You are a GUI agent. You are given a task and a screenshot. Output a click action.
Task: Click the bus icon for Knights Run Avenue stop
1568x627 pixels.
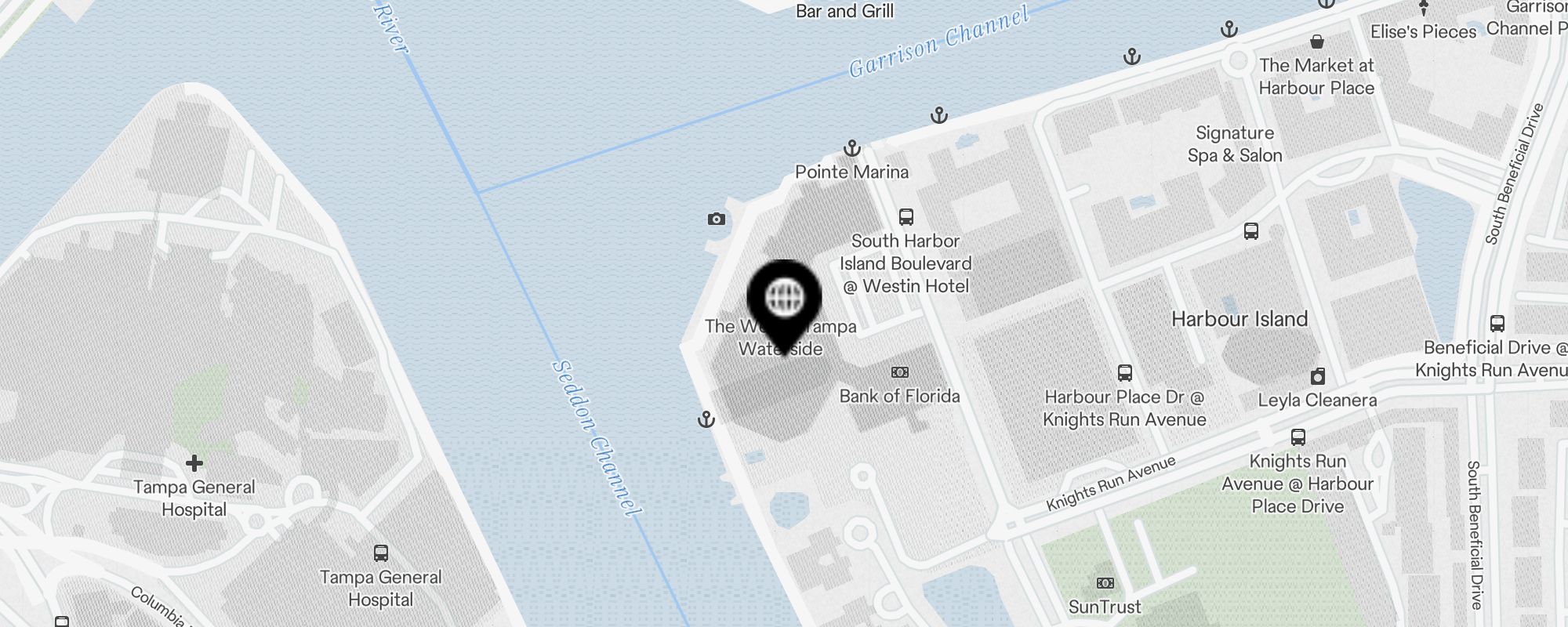point(1298,437)
